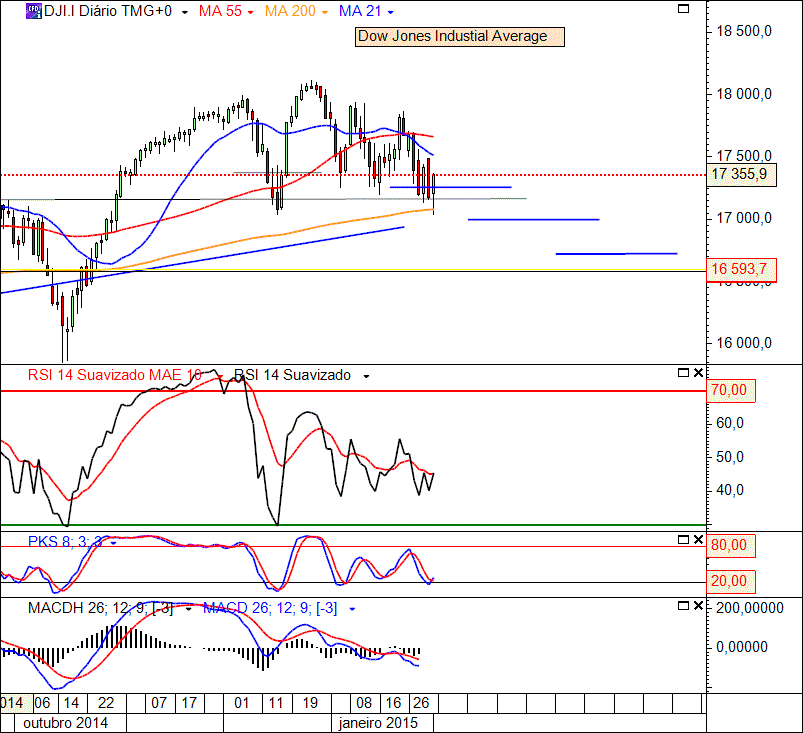Open the PKS 8; 3; 3 dropdown arrow
Viewport: 803px width, 733px height.
pyautogui.click(x=113, y=542)
